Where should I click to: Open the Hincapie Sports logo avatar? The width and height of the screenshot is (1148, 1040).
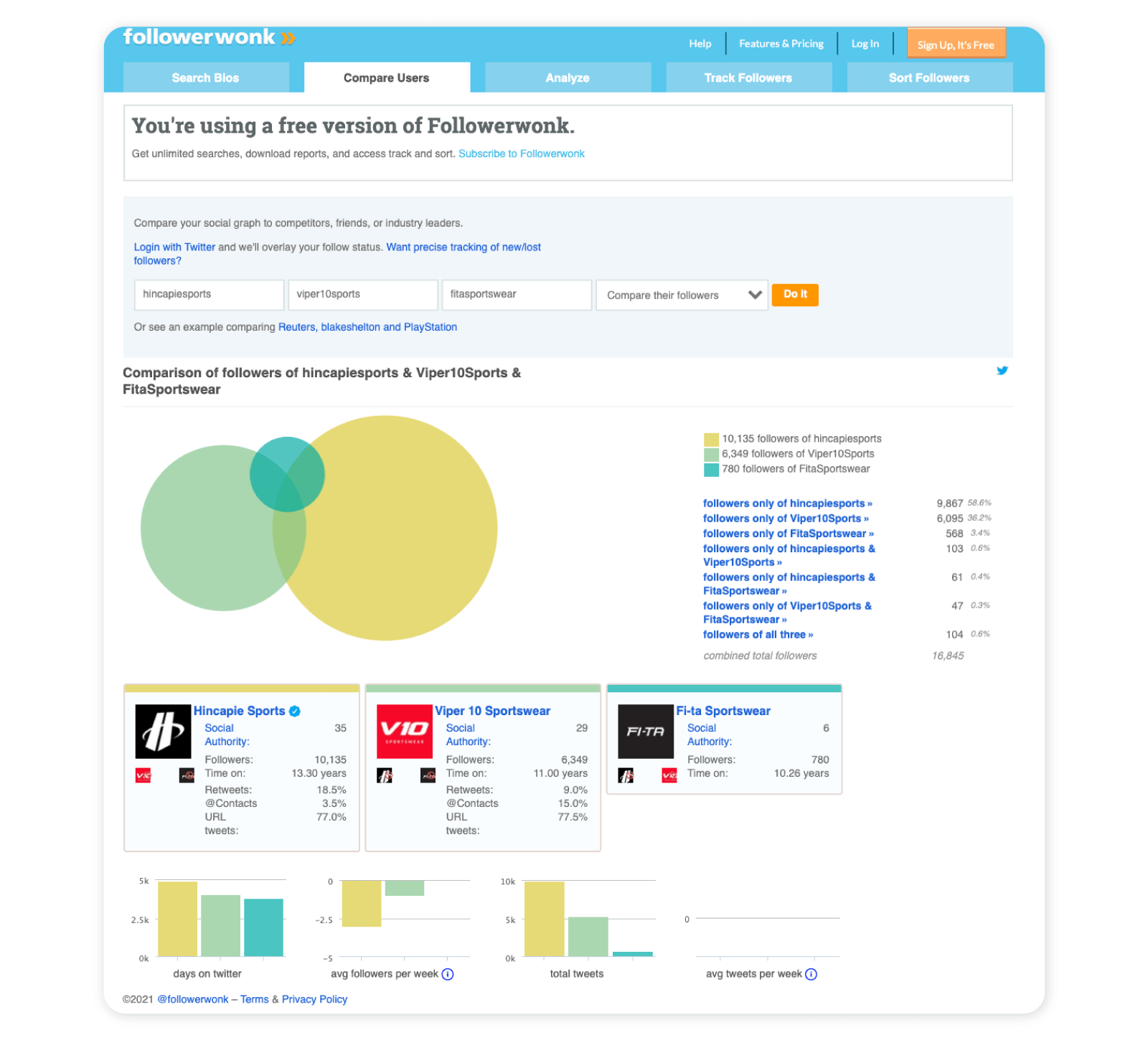(161, 732)
